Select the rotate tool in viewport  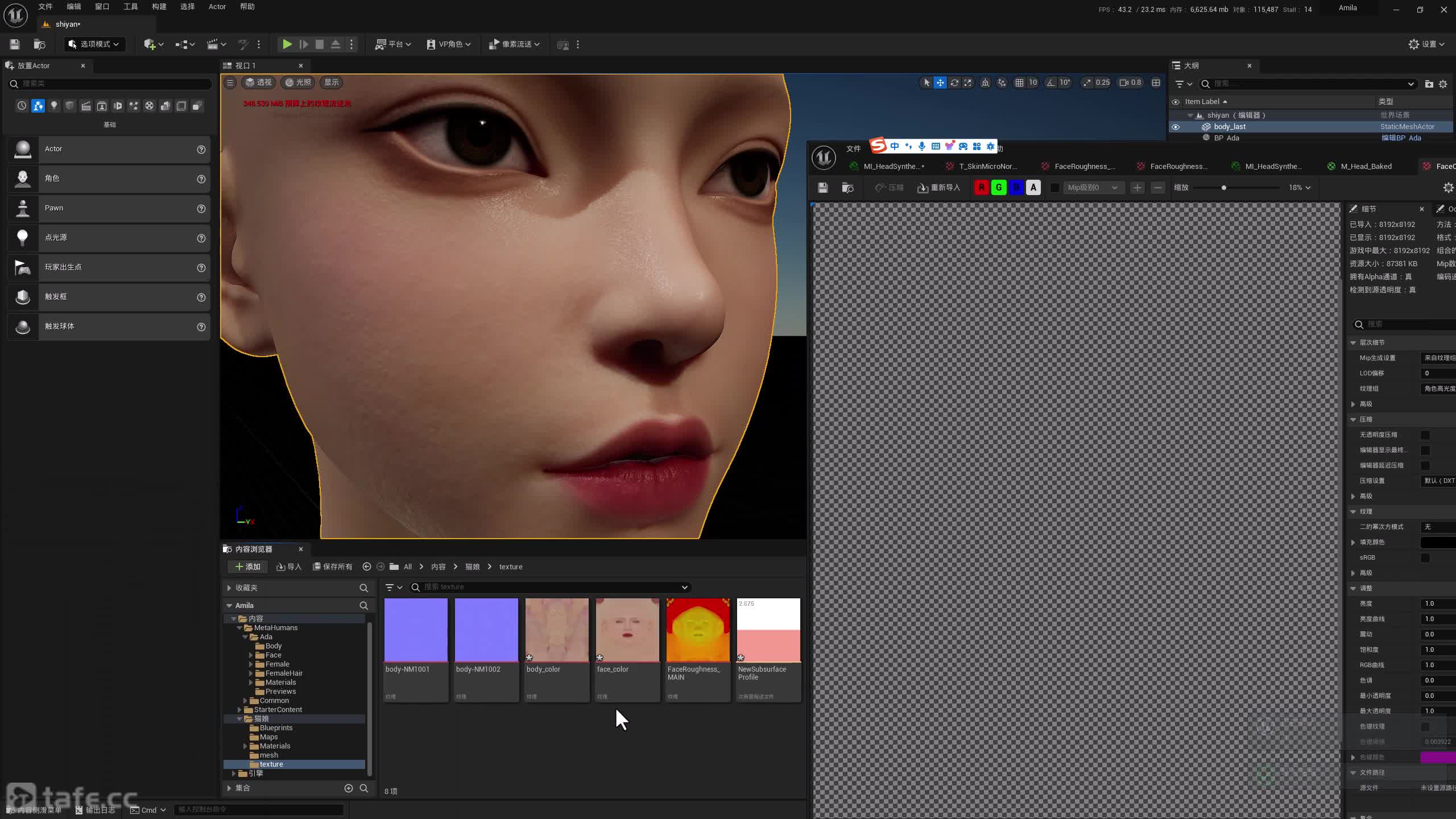coord(954,82)
